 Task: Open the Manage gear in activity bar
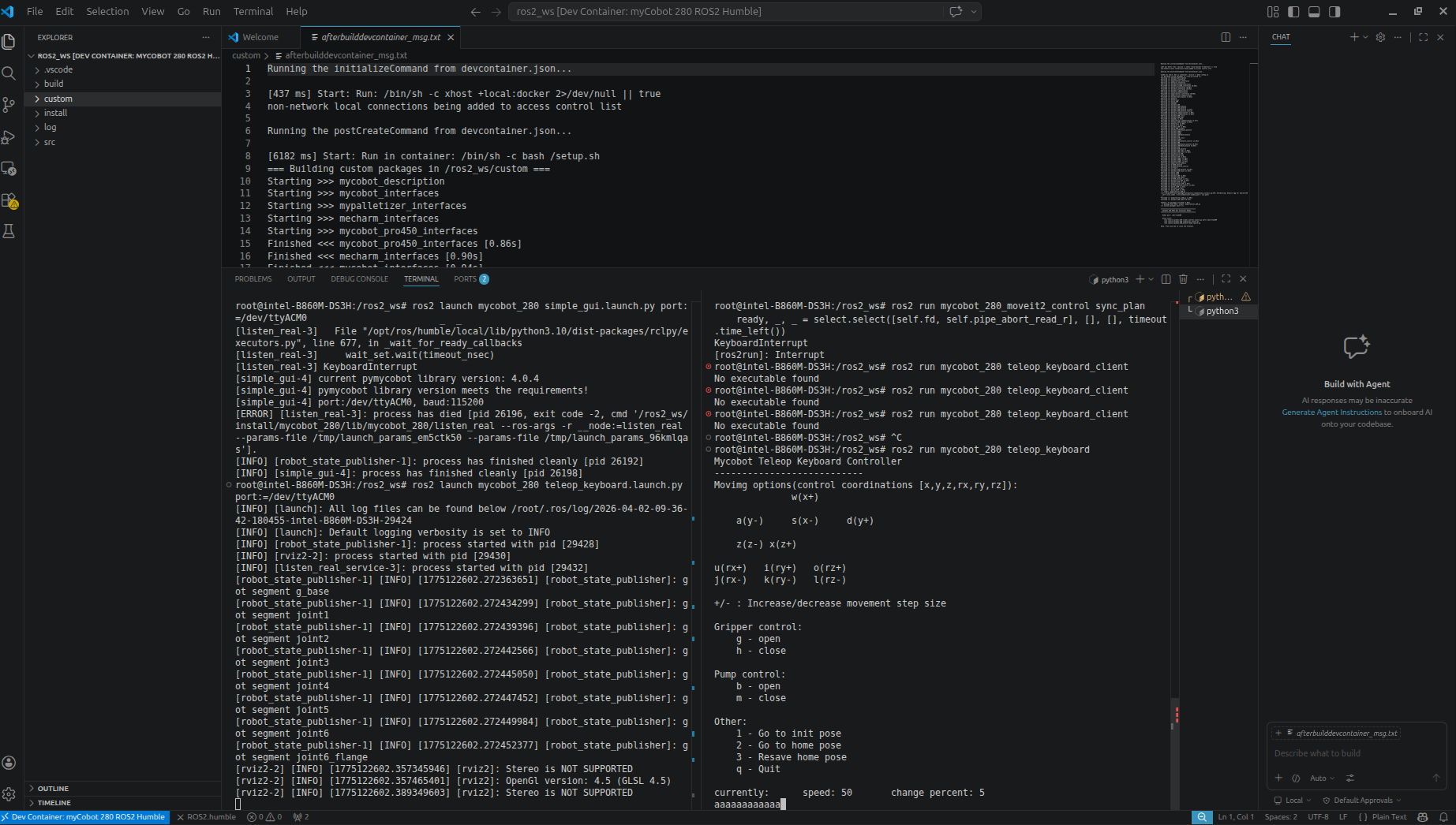click(9, 794)
